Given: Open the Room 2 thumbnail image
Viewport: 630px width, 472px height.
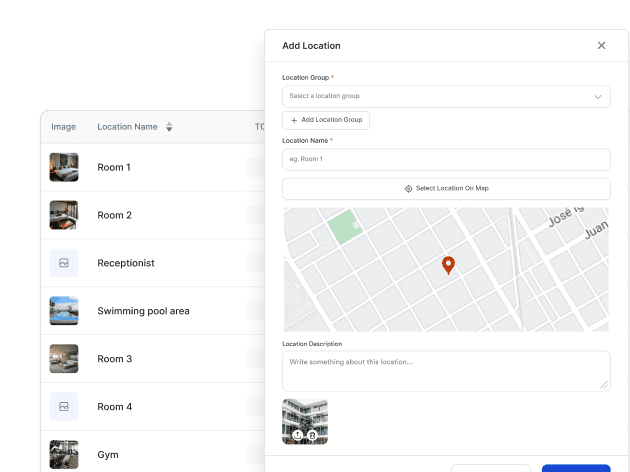Looking at the screenshot, I should point(64,215).
